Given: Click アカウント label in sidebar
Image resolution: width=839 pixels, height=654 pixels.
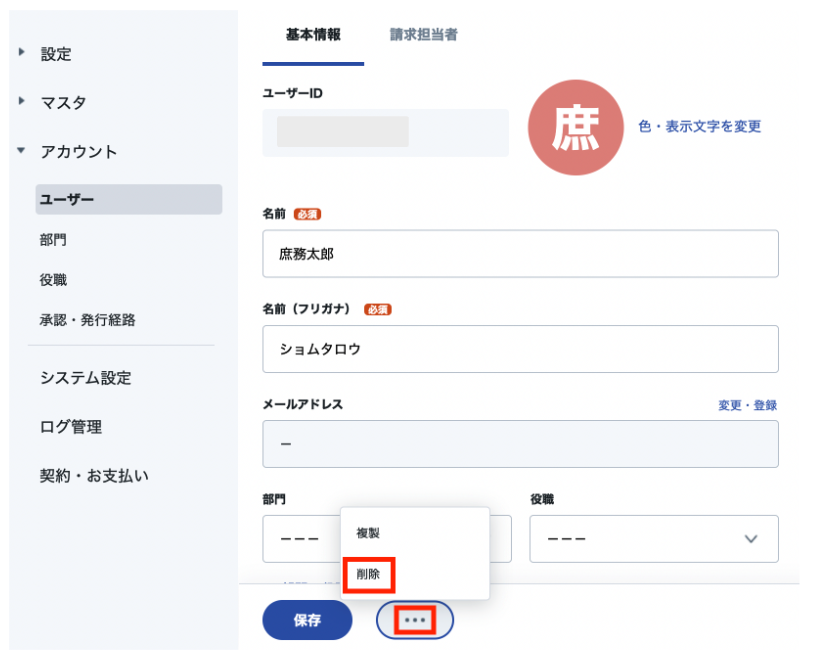Looking at the screenshot, I should [x=79, y=151].
